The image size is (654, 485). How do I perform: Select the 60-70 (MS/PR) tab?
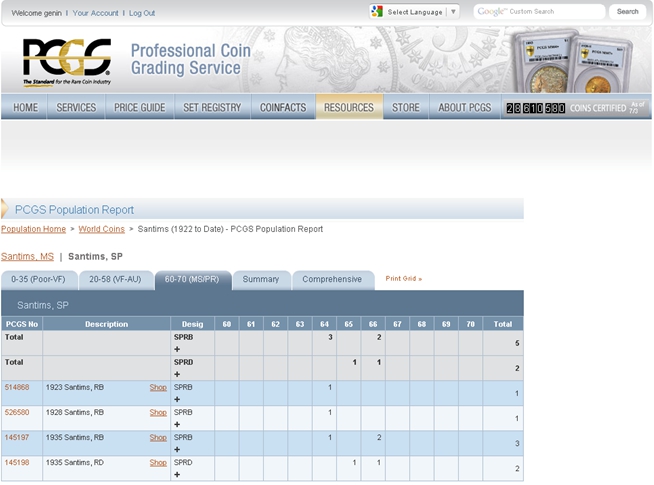coord(192,280)
